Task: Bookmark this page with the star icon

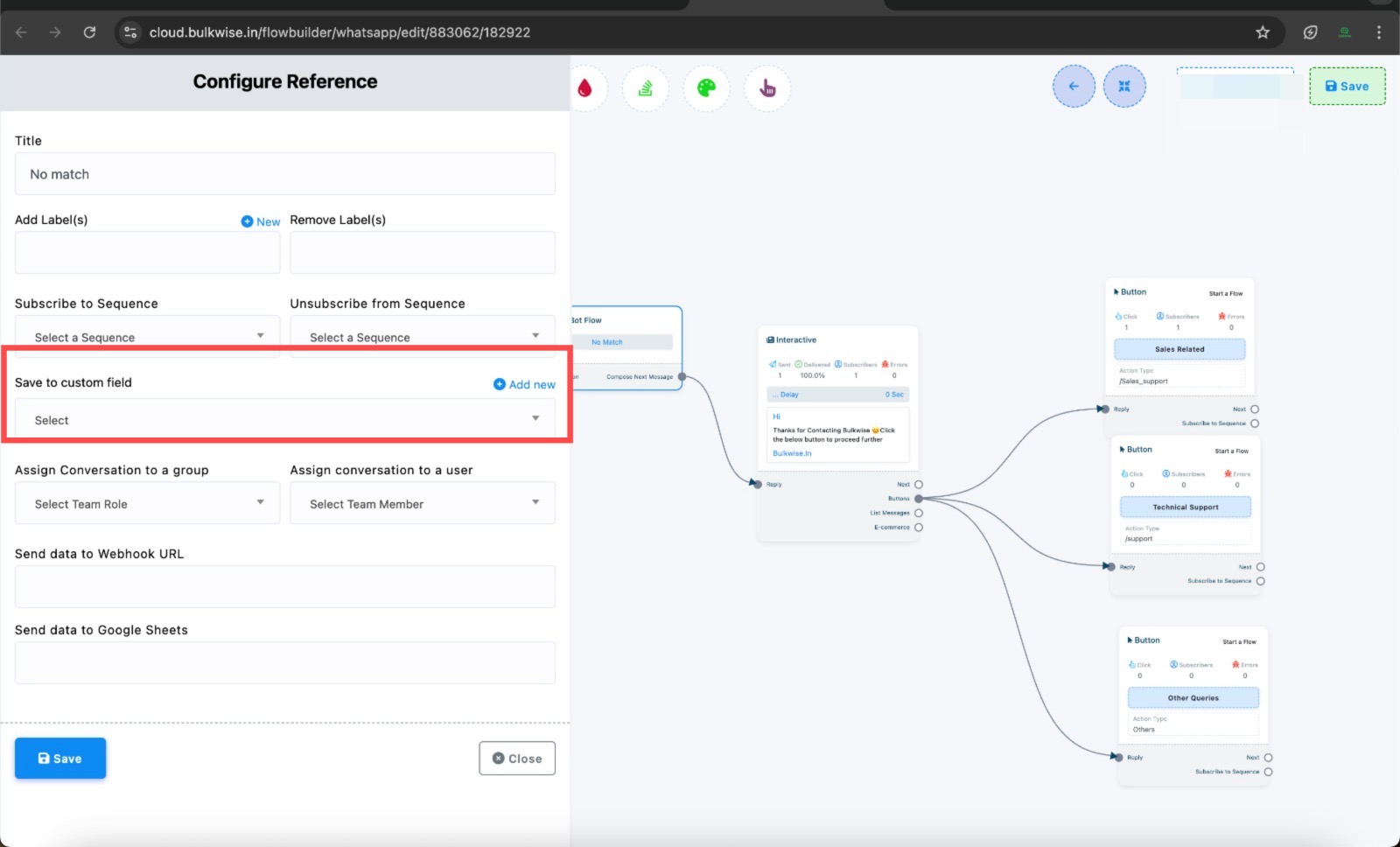Action: (x=1263, y=32)
